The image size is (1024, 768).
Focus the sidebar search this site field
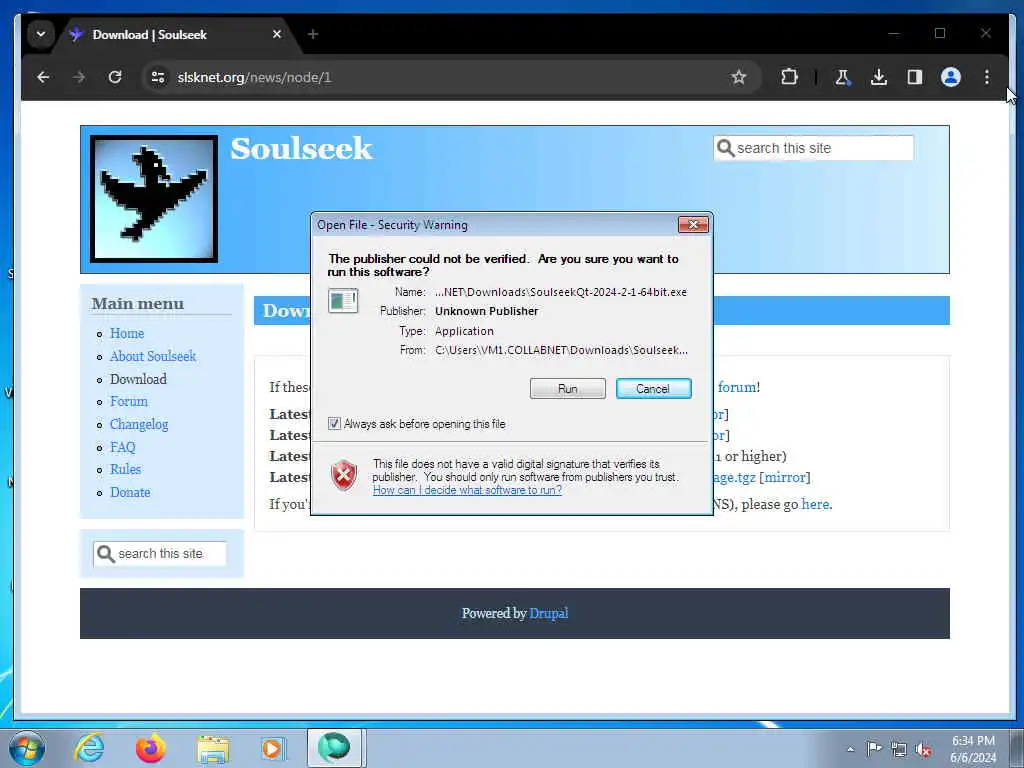pyautogui.click(x=160, y=554)
